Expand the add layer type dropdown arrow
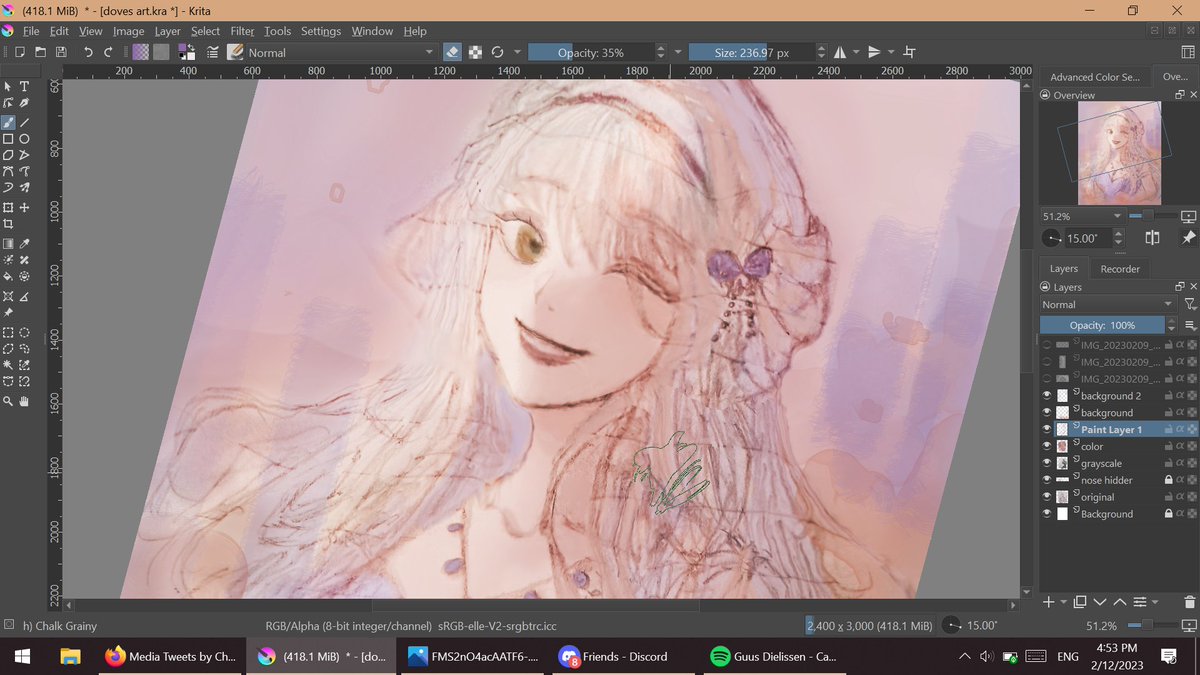Screen dimensions: 1200x675 [1064, 602]
